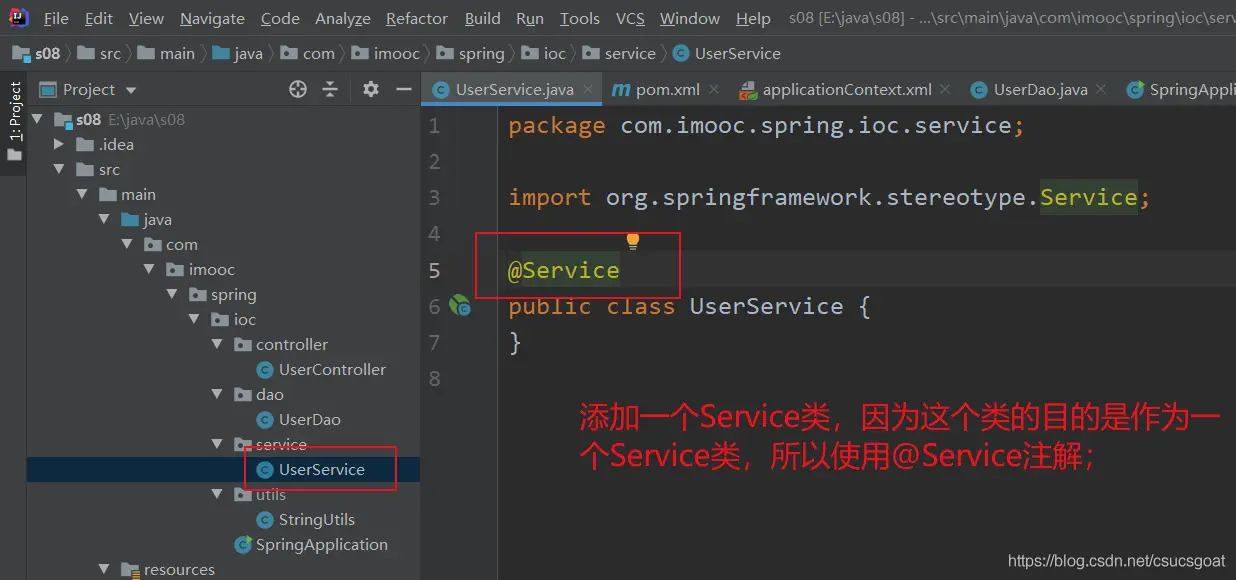
Task: Hide the Project panel with minimize icon
Action: (404, 90)
